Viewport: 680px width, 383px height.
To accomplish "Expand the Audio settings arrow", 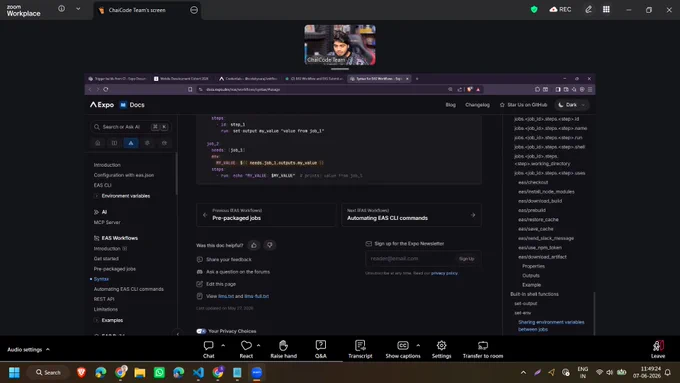I will tap(48, 349).
